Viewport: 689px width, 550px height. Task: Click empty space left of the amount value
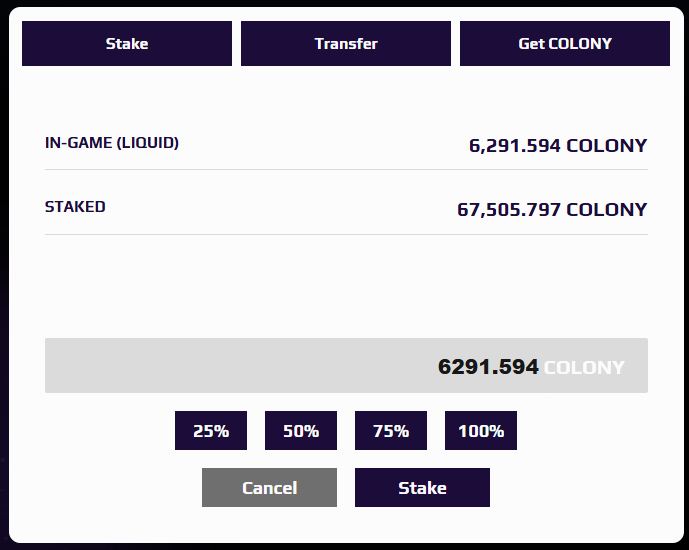[x=237, y=365]
